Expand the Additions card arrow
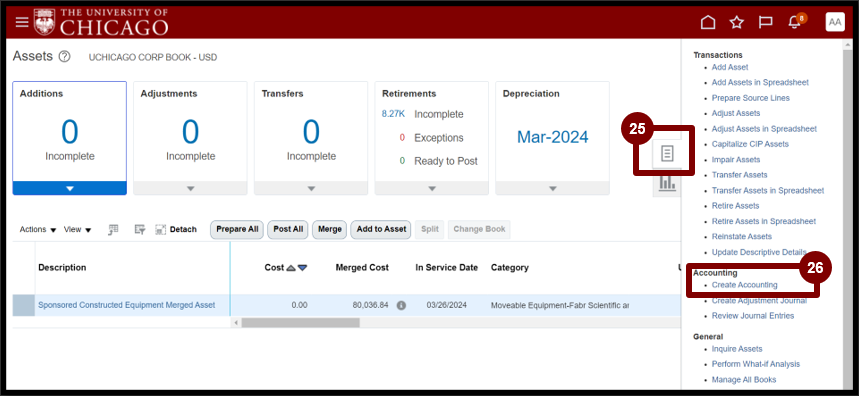 point(70,188)
